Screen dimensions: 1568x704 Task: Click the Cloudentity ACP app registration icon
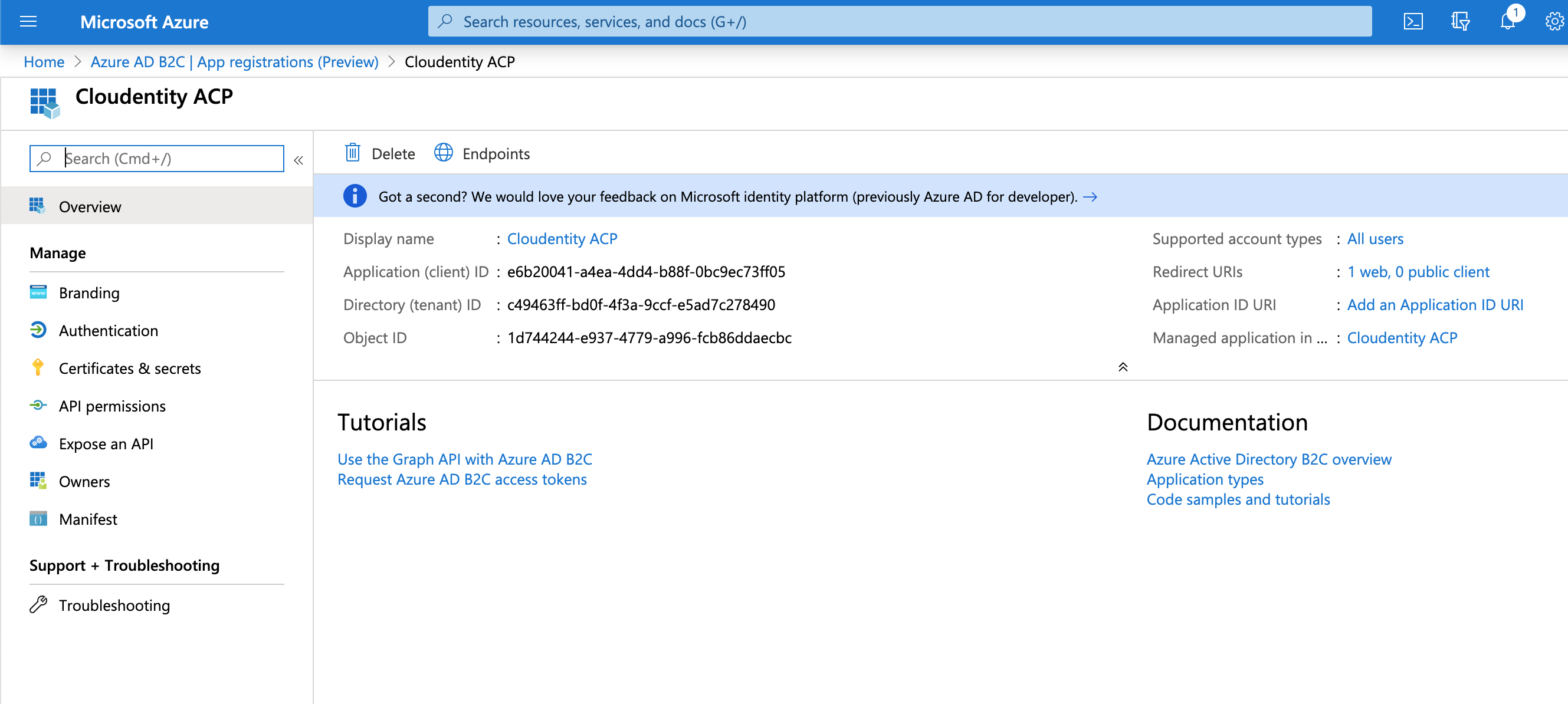click(x=44, y=103)
